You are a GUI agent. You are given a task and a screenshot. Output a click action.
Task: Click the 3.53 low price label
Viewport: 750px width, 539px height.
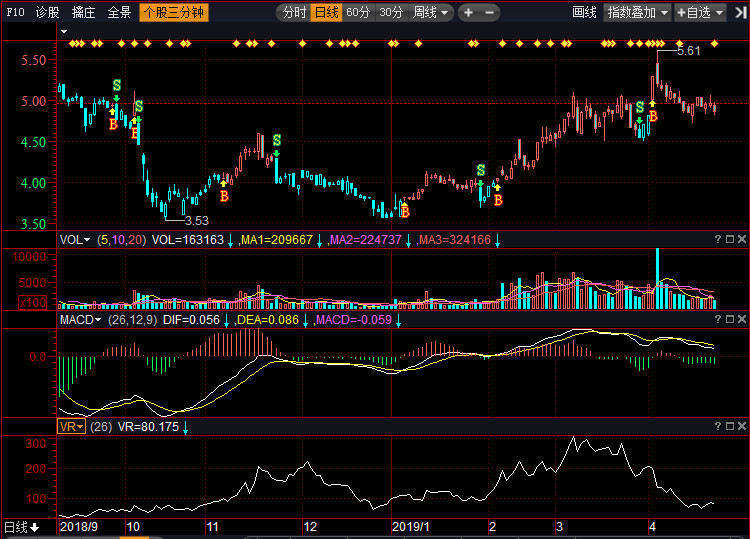coord(197,220)
